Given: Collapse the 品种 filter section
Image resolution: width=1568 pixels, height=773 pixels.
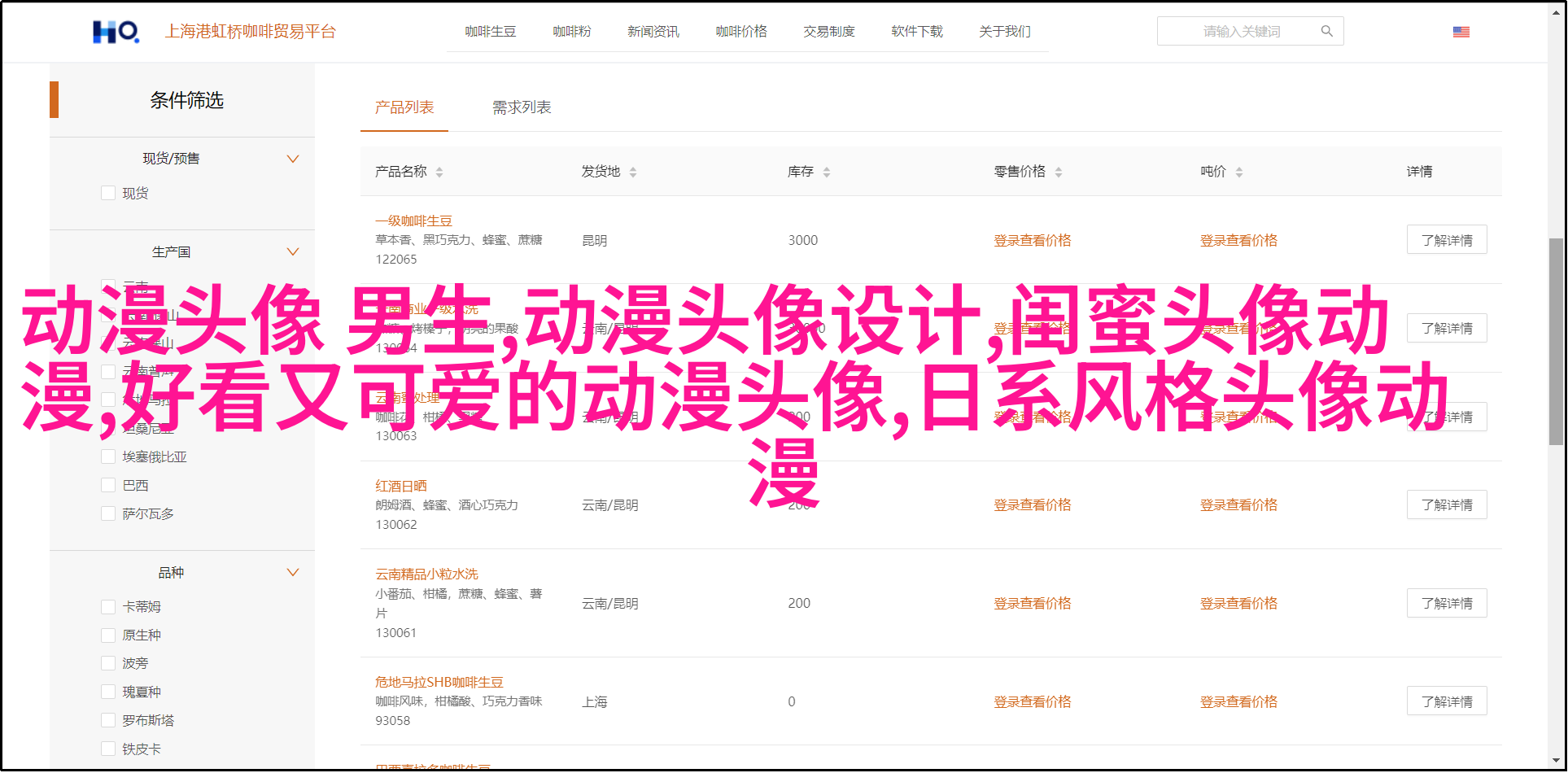Looking at the screenshot, I should coord(293,572).
